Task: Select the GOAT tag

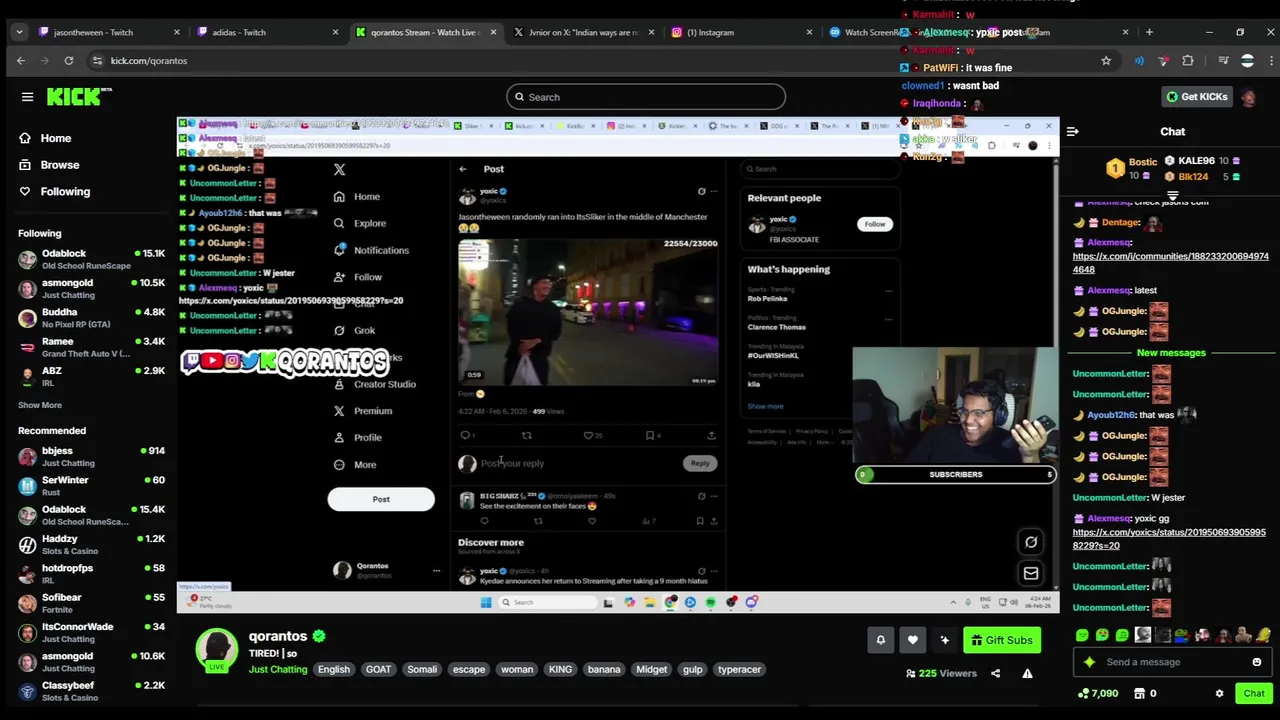Action: 378,669
